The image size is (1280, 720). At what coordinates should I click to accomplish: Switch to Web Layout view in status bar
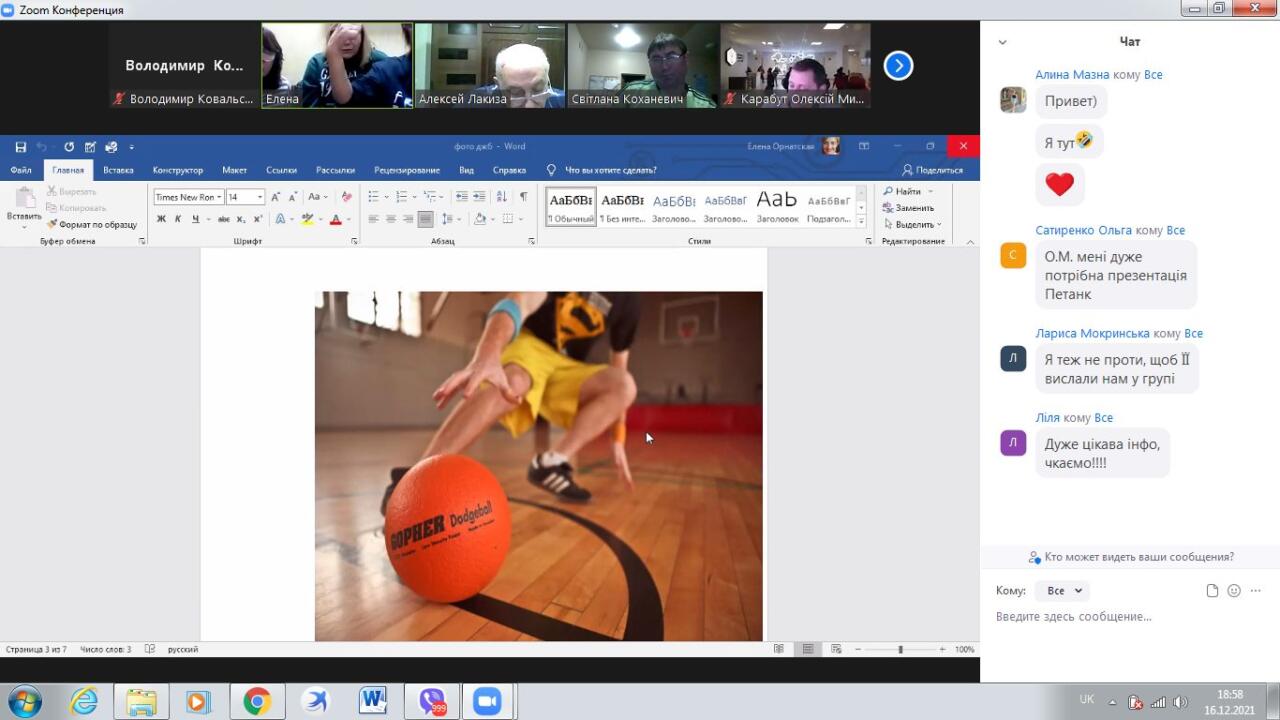click(836, 649)
